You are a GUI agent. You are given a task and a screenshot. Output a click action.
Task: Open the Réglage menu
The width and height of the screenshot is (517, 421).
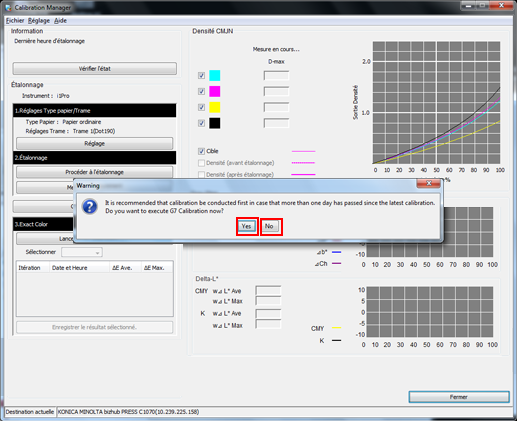(x=39, y=21)
